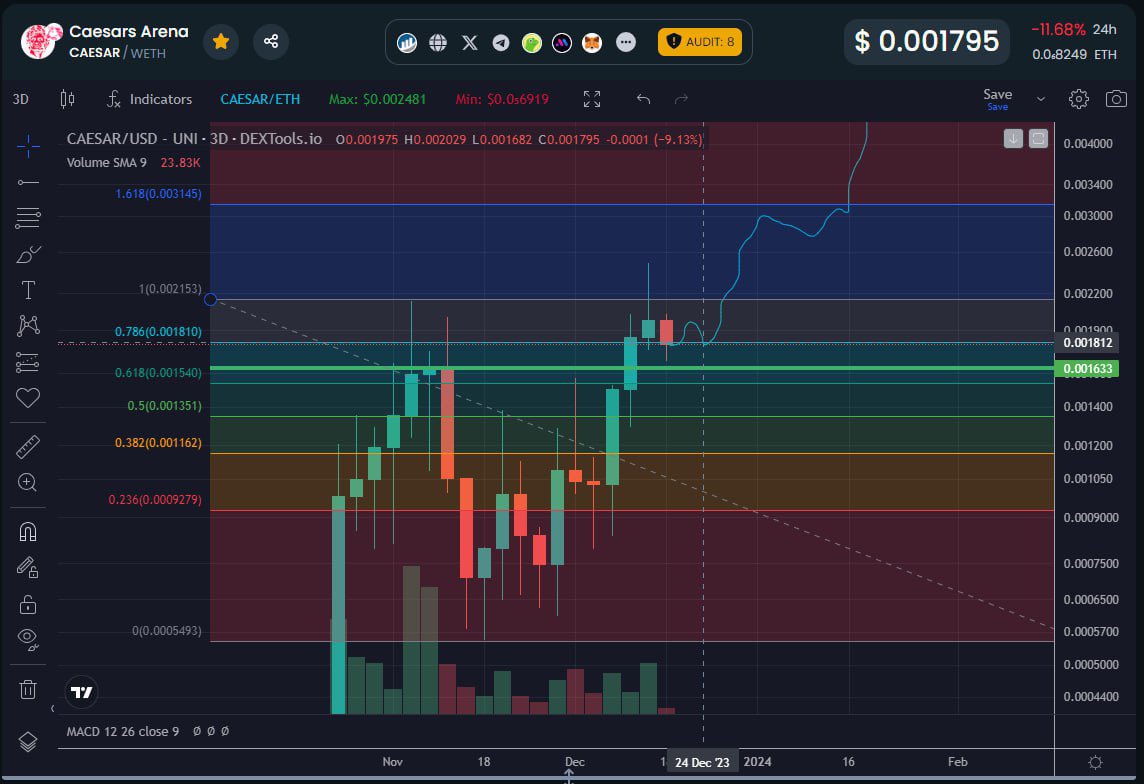Click the Min price label in red

point(502,99)
